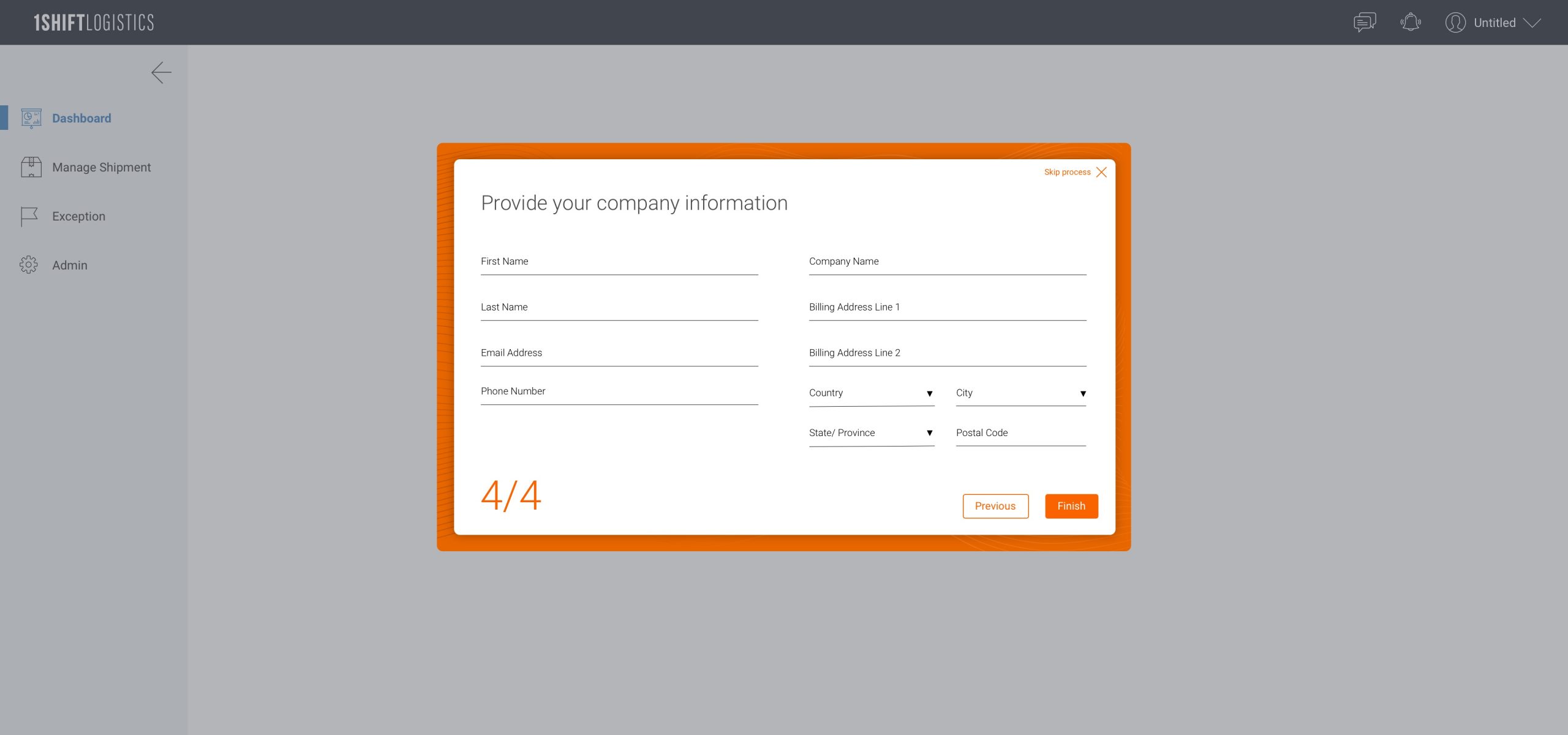Click the back arrow navigation icon
Viewport: 1568px width, 735px height.
click(x=160, y=72)
